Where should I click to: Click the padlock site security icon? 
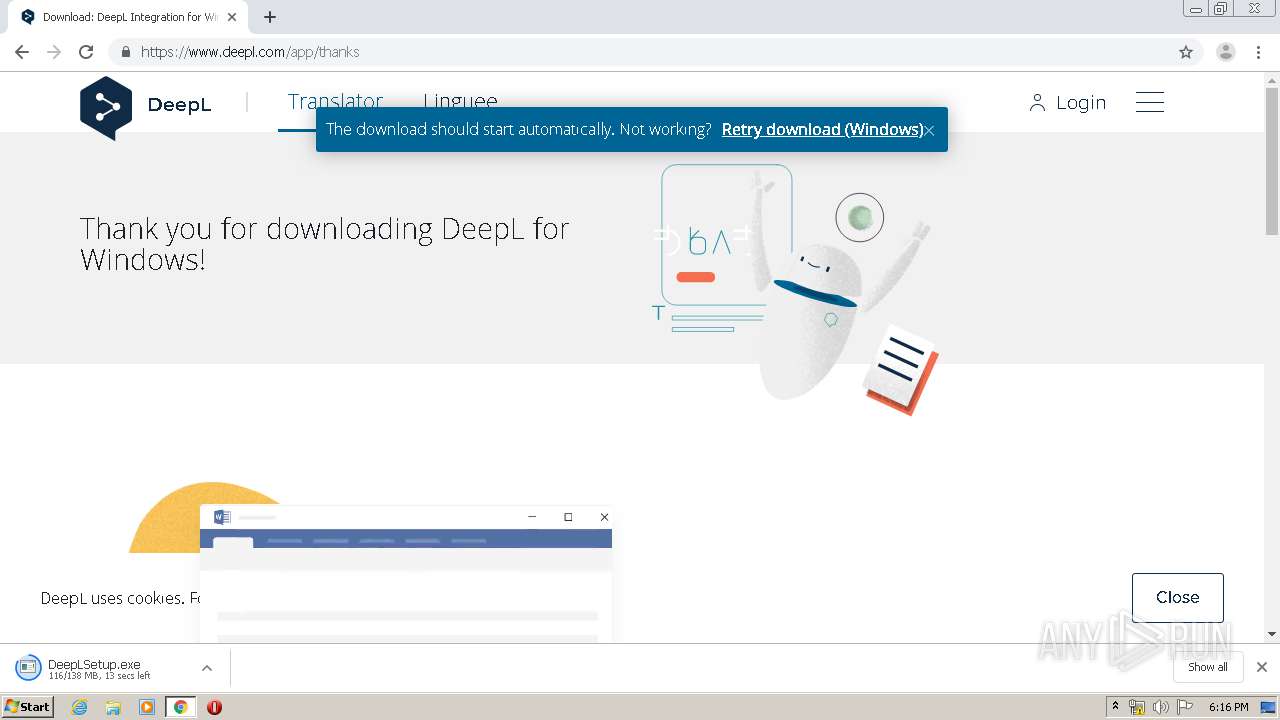[x=125, y=52]
